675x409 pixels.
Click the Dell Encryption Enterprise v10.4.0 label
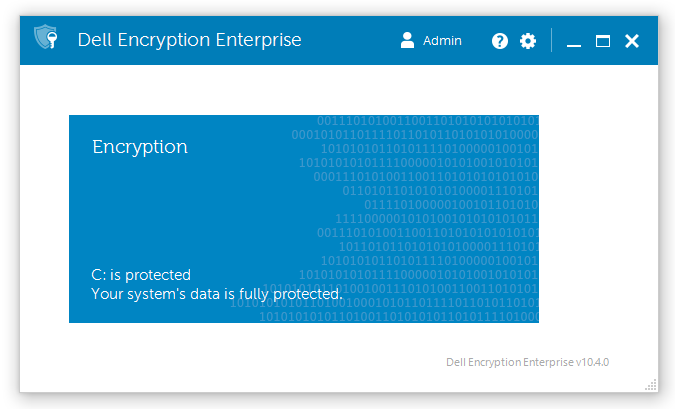pyautogui.click(x=527, y=363)
